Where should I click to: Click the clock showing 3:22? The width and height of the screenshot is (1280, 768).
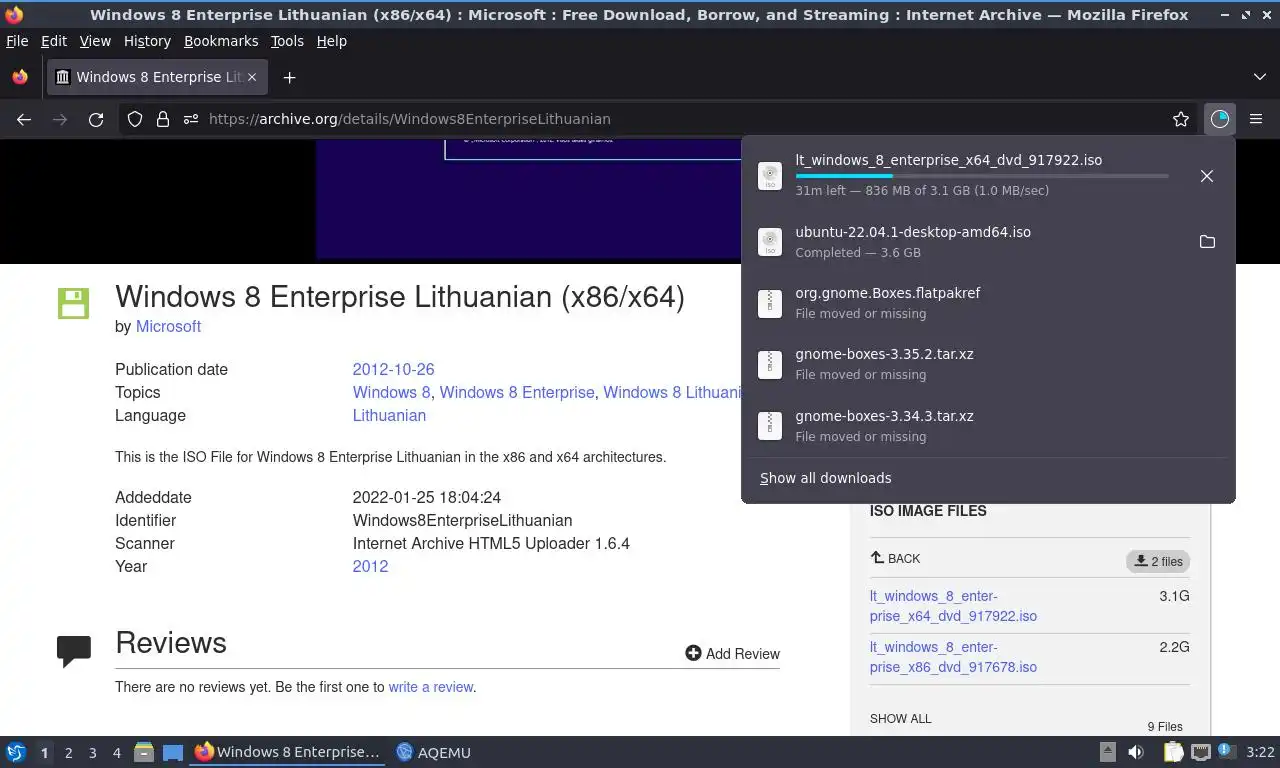(x=1260, y=752)
